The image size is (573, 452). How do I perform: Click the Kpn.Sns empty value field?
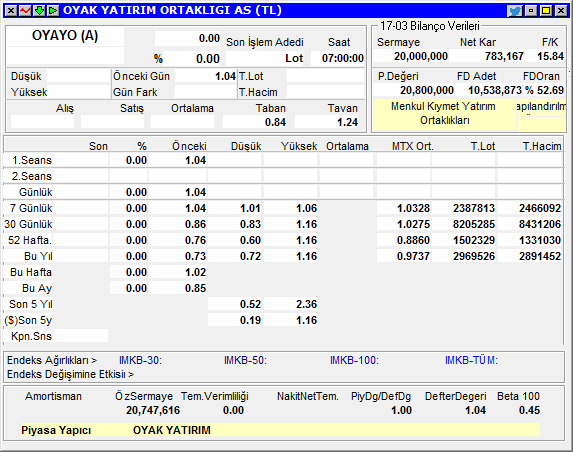pyautogui.click(x=80, y=336)
